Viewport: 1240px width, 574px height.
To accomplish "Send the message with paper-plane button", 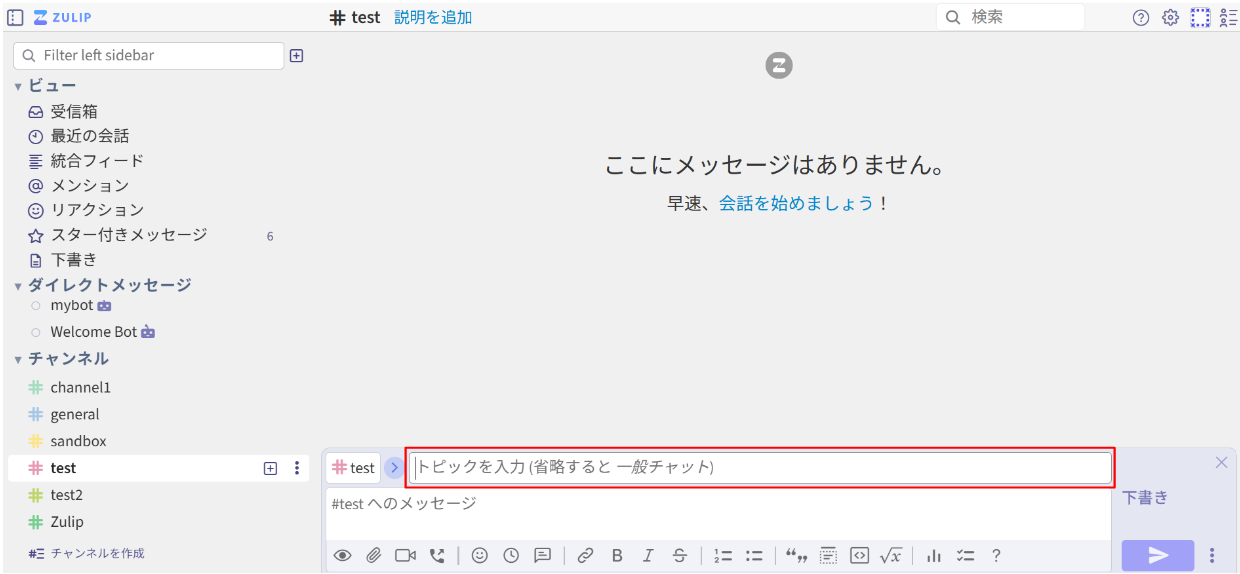I will [1158, 555].
